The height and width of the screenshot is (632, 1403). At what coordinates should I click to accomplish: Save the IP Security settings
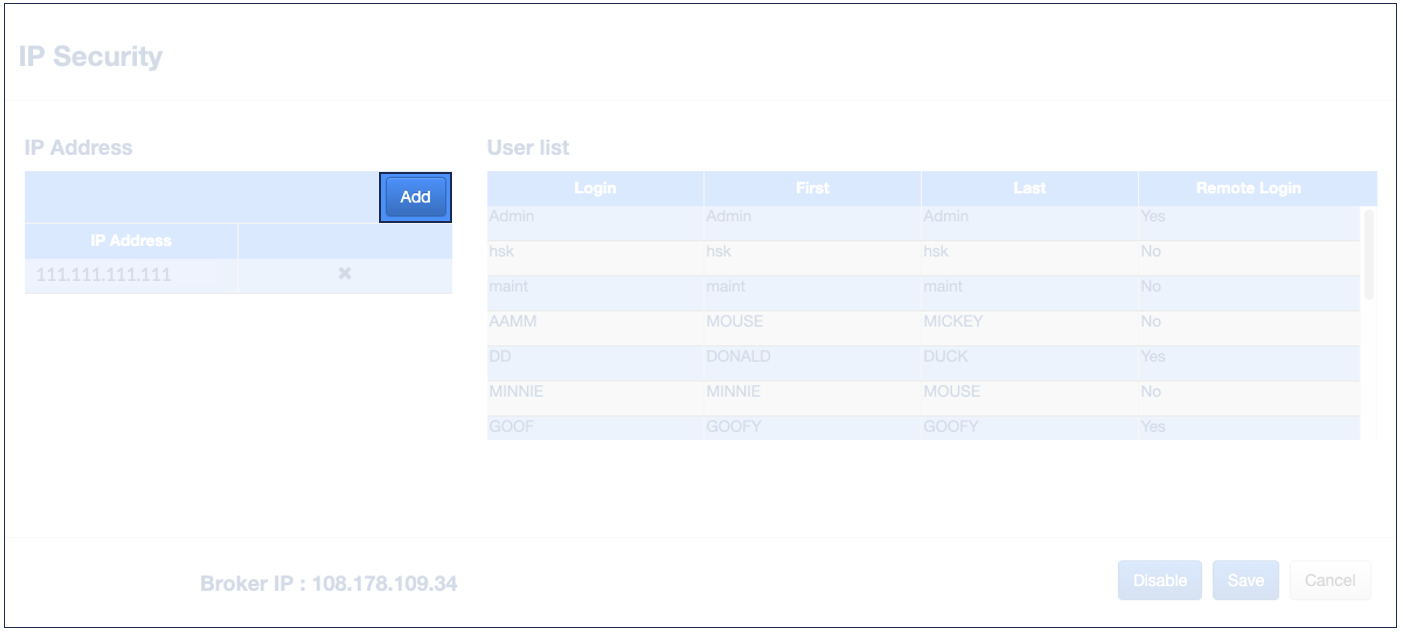[1245, 580]
